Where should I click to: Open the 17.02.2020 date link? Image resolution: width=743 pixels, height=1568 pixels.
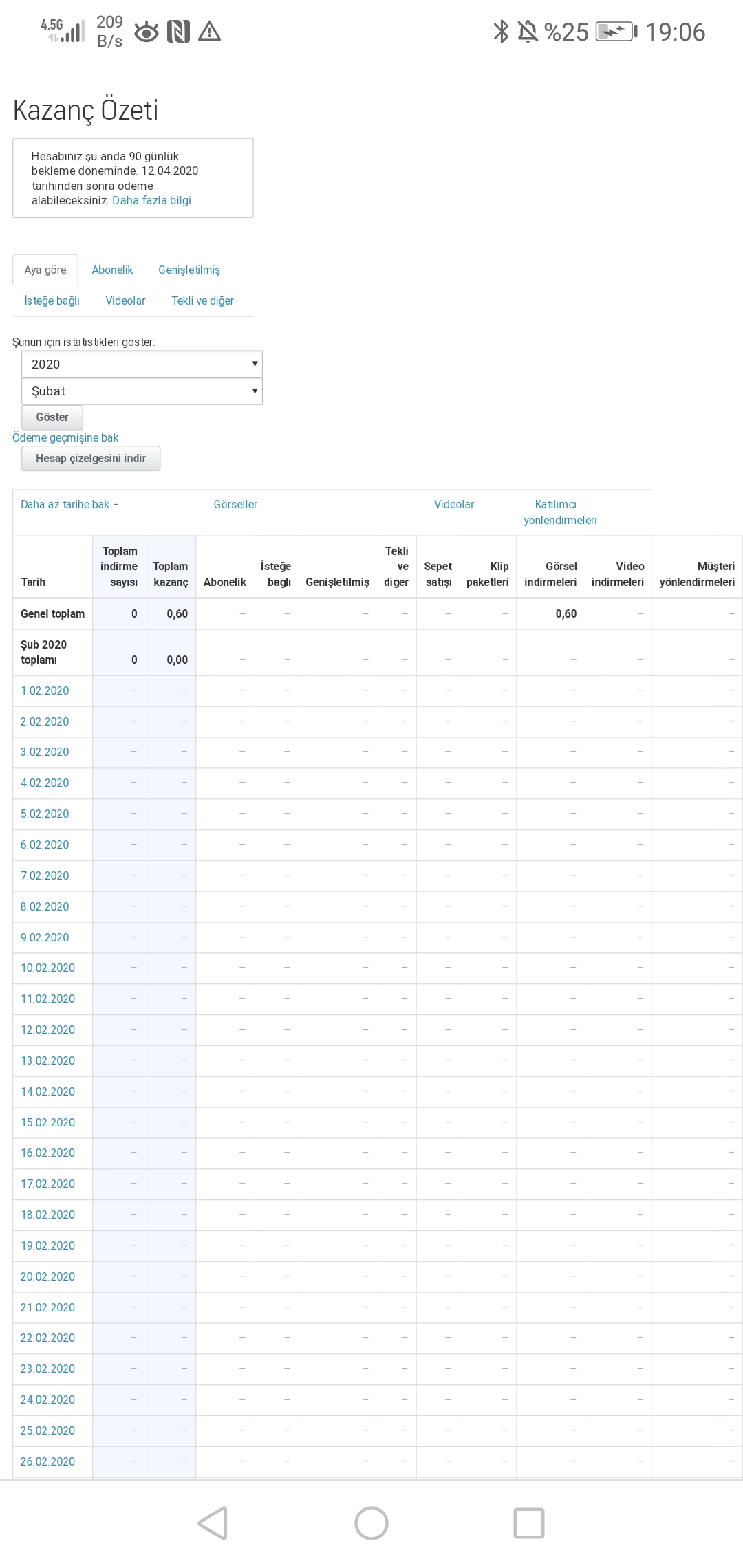[47, 1184]
